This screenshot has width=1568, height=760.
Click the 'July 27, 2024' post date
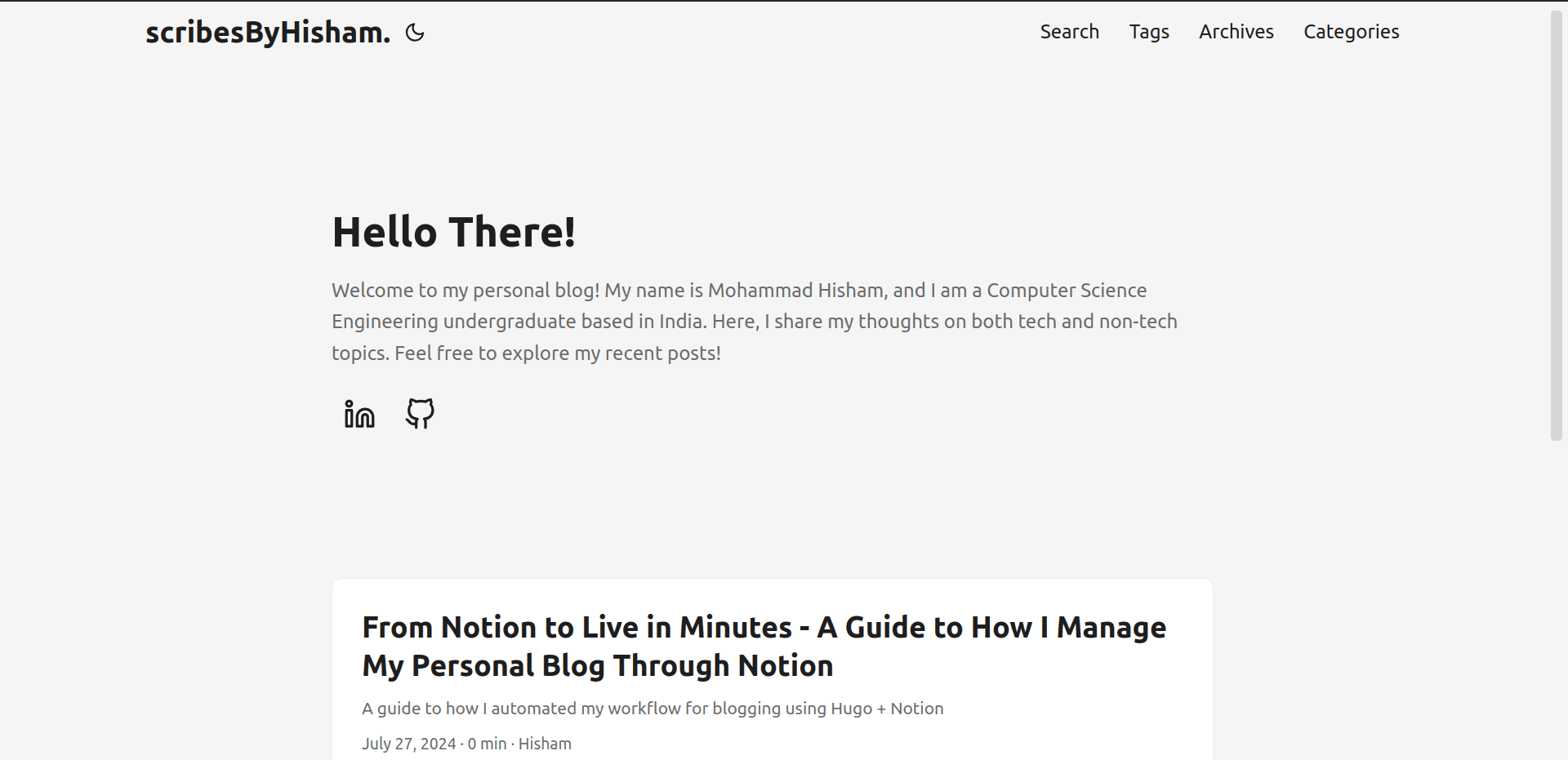(408, 744)
